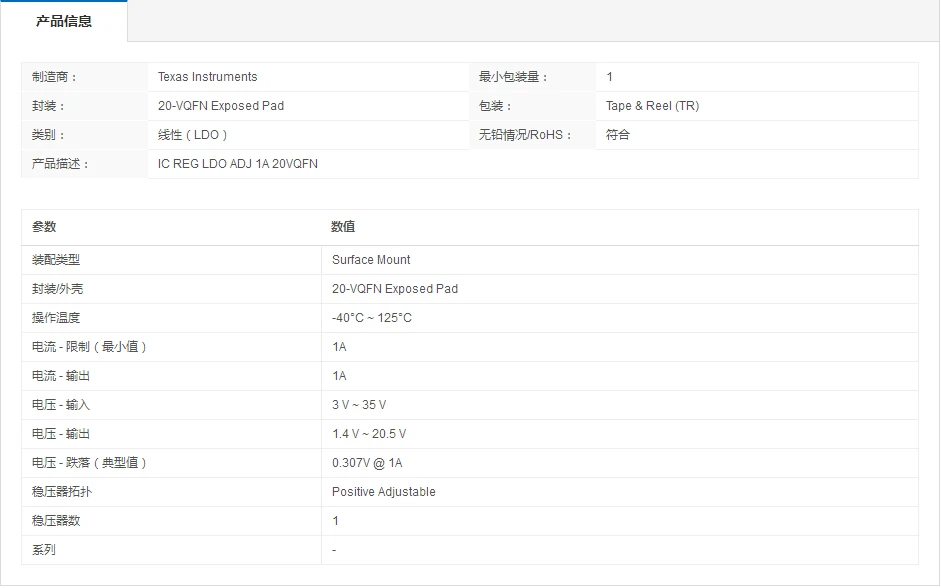Select the 0.307V @ 1A value

tap(367, 463)
